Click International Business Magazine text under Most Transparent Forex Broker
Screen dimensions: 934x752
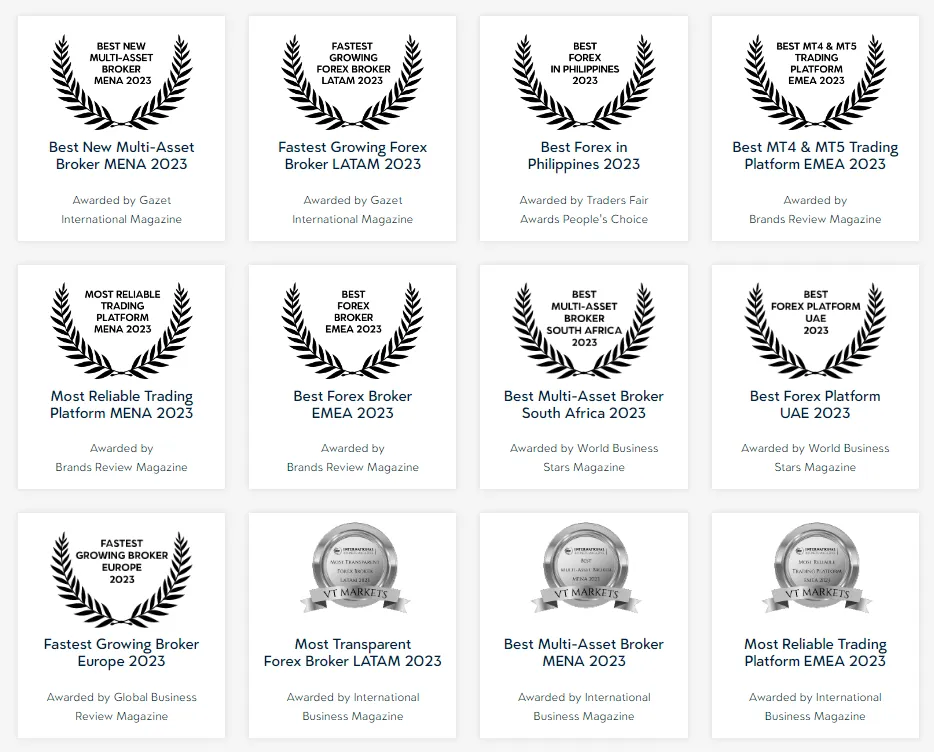353,707
